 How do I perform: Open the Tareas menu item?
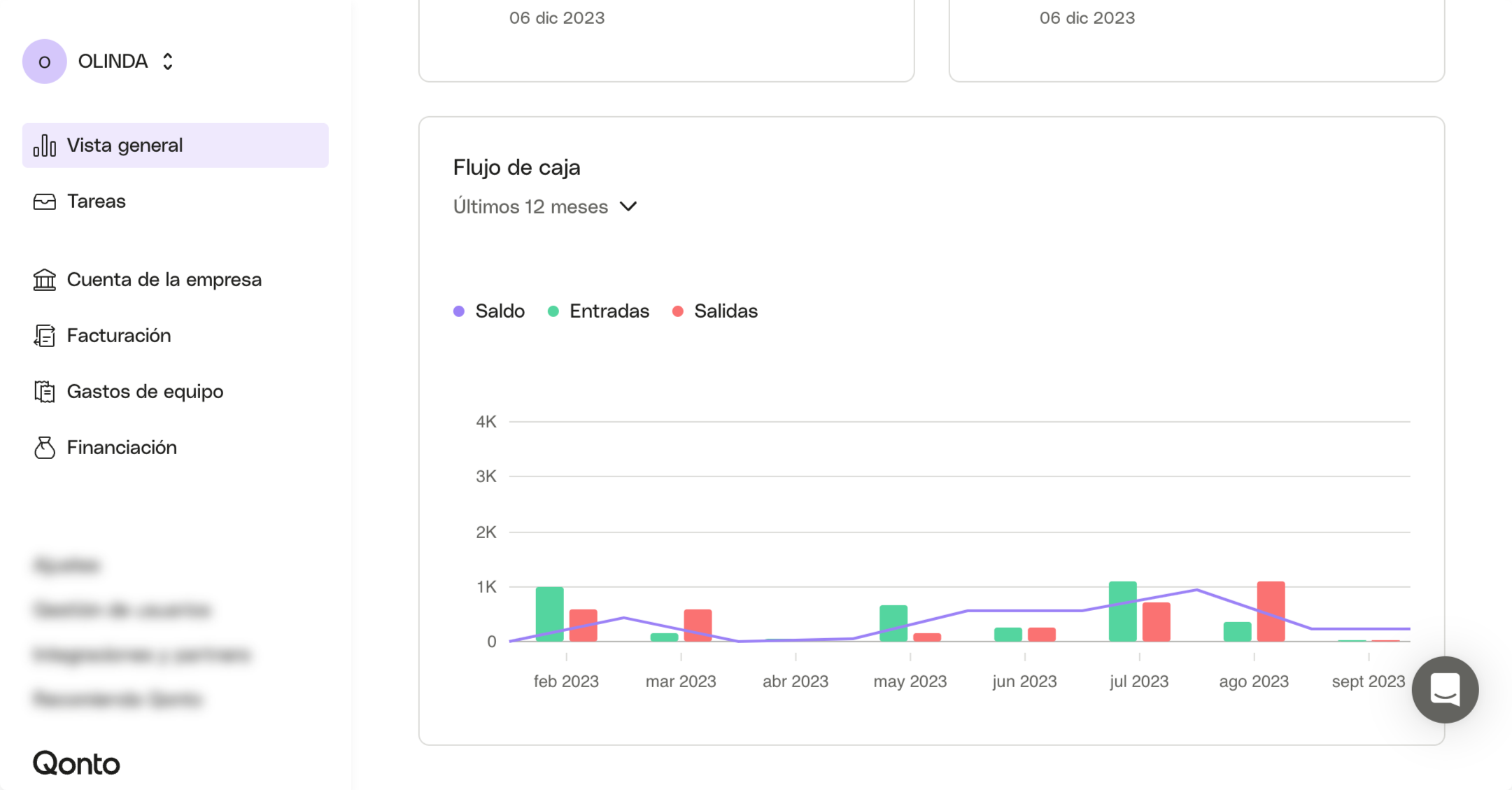[97, 202]
